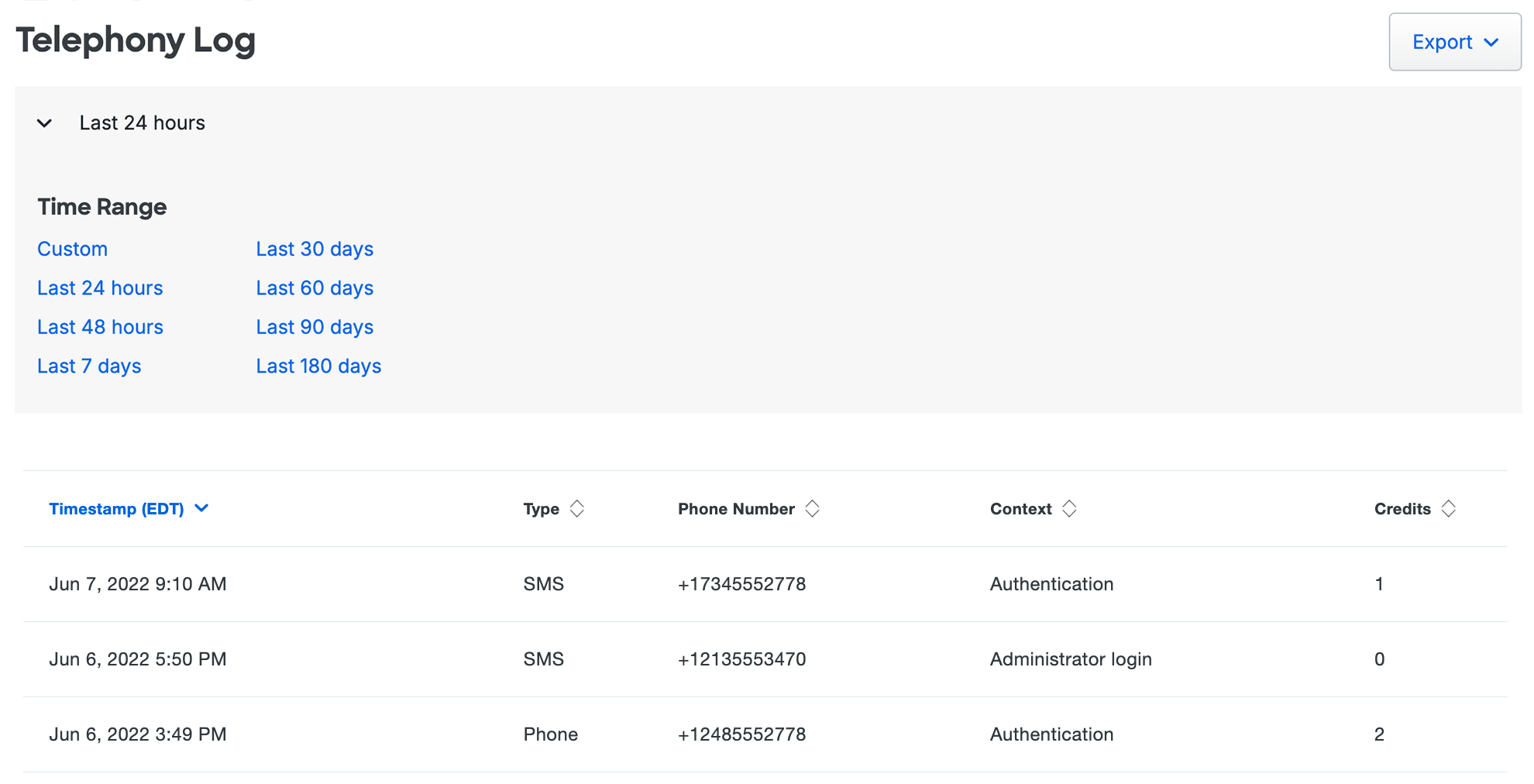Select Last 180 days range
Viewport: 1534px width, 784px height.
point(318,365)
